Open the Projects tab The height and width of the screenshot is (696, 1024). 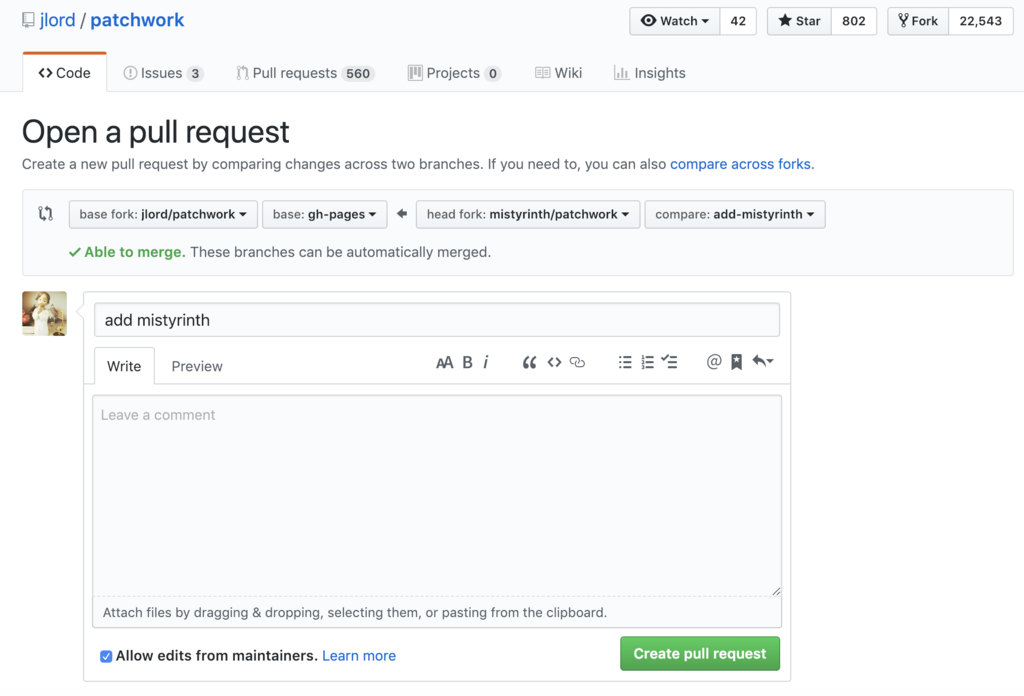pyautogui.click(x=455, y=73)
